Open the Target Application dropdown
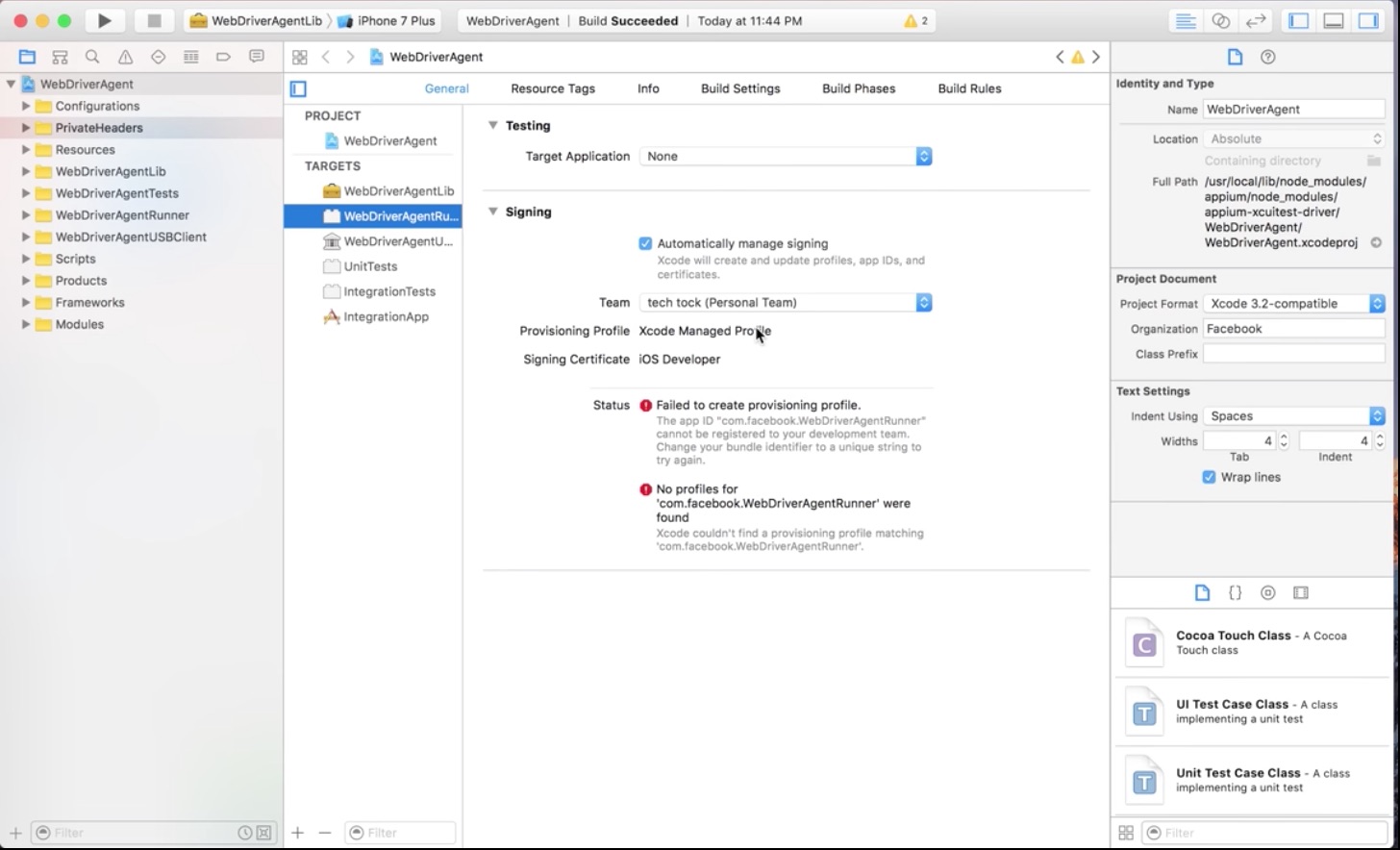Screen dimensions: 1400x850 click(786, 156)
